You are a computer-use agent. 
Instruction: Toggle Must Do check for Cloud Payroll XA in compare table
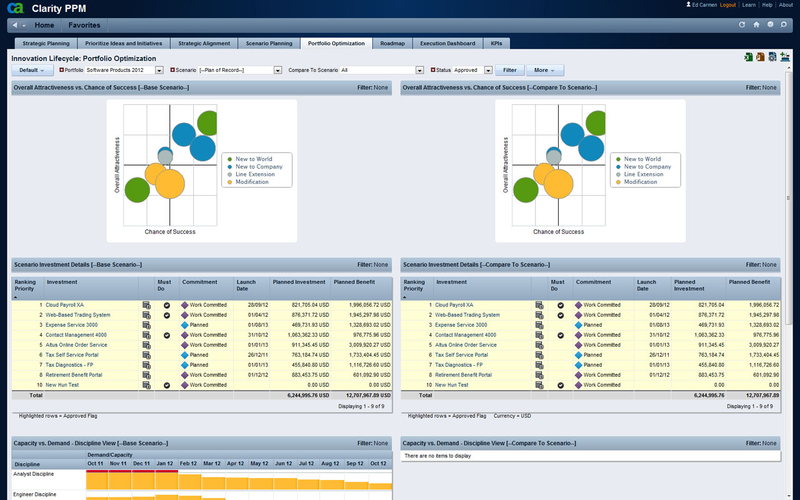click(560, 305)
